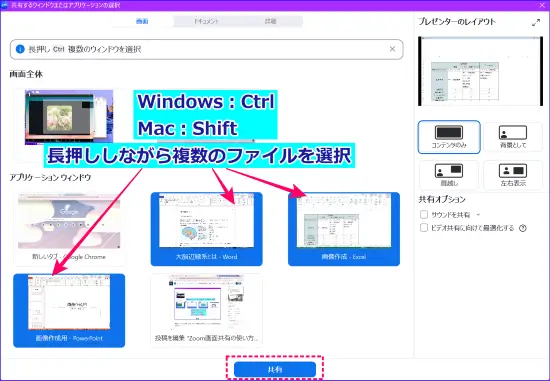Click the blue 共有 button
Screen dimensions: 550x381
click(275, 369)
